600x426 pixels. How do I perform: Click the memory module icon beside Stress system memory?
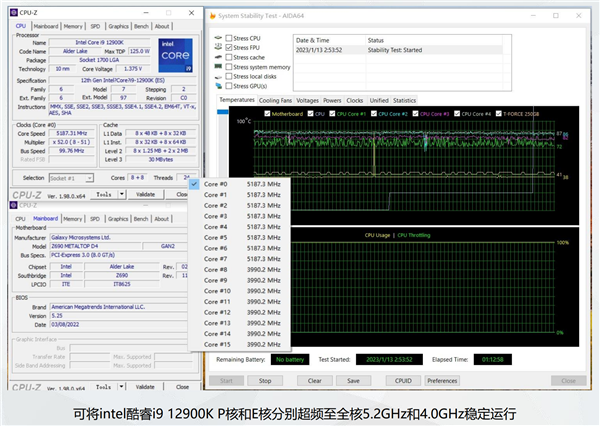pyautogui.click(x=219, y=67)
